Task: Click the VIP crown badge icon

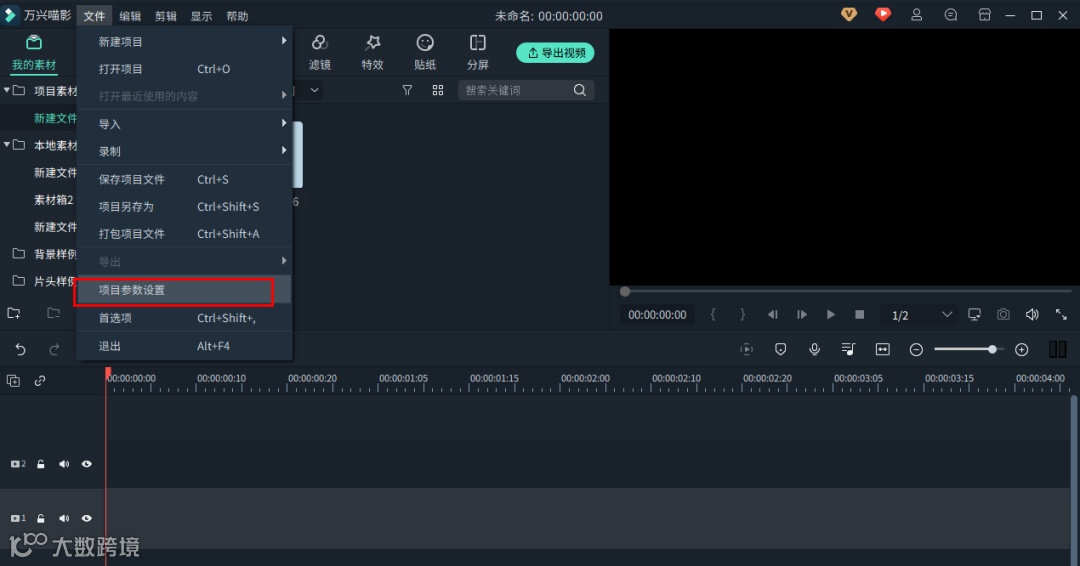Action: coord(849,14)
